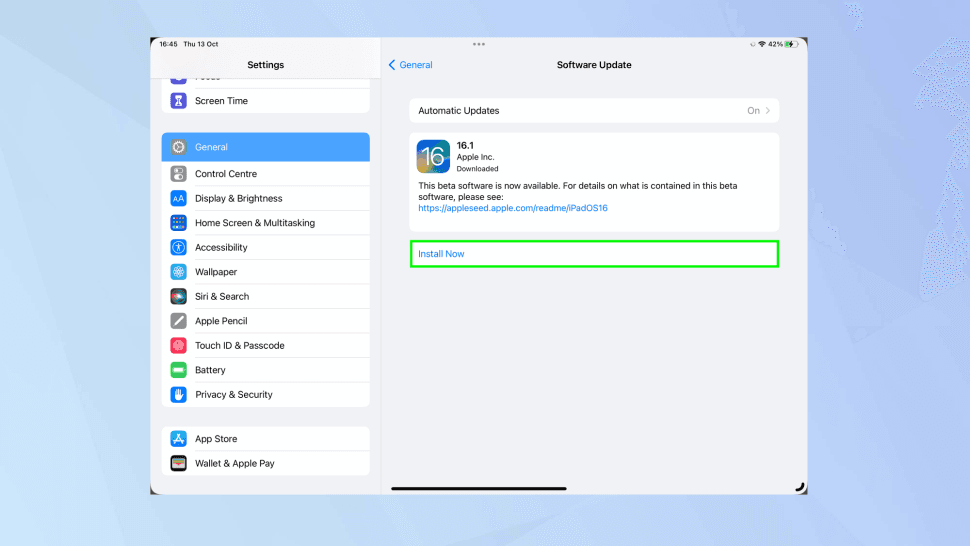Tap the Screen Time hourglass icon

(x=178, y=101)
